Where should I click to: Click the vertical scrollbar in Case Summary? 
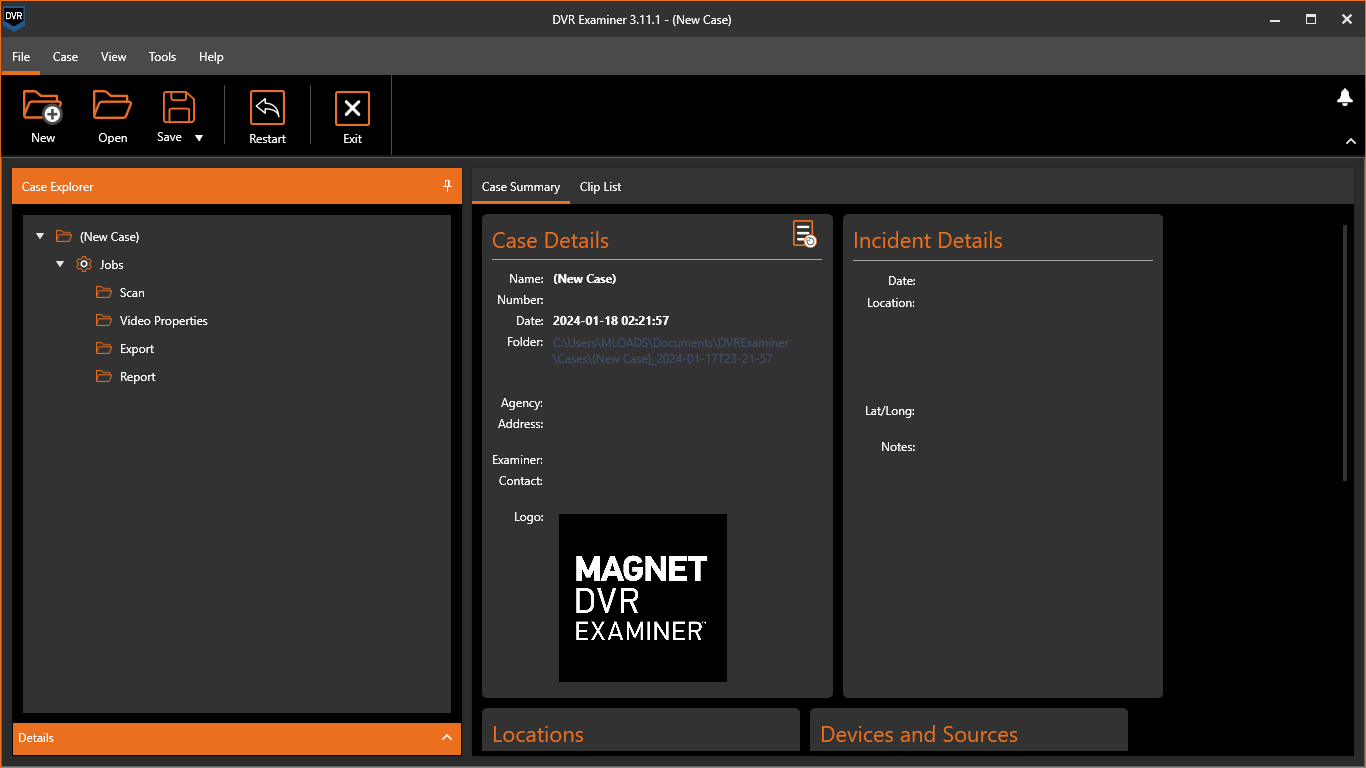tap(1345, 353)
